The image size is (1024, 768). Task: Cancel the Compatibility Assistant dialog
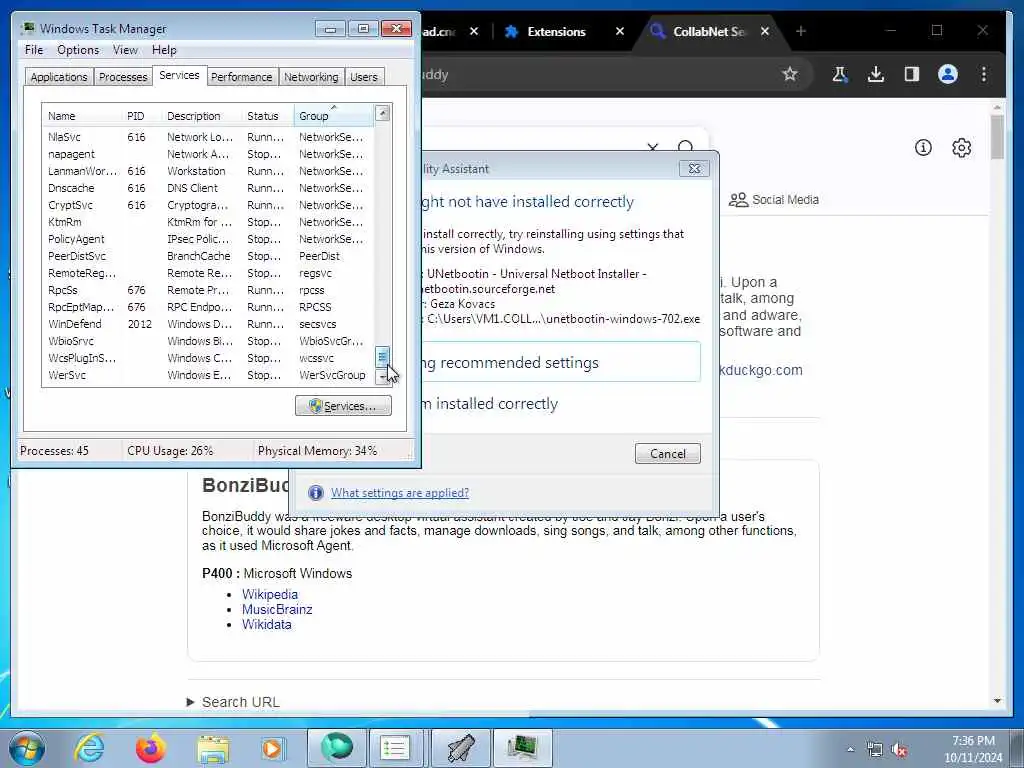click(x=667, y=453)
